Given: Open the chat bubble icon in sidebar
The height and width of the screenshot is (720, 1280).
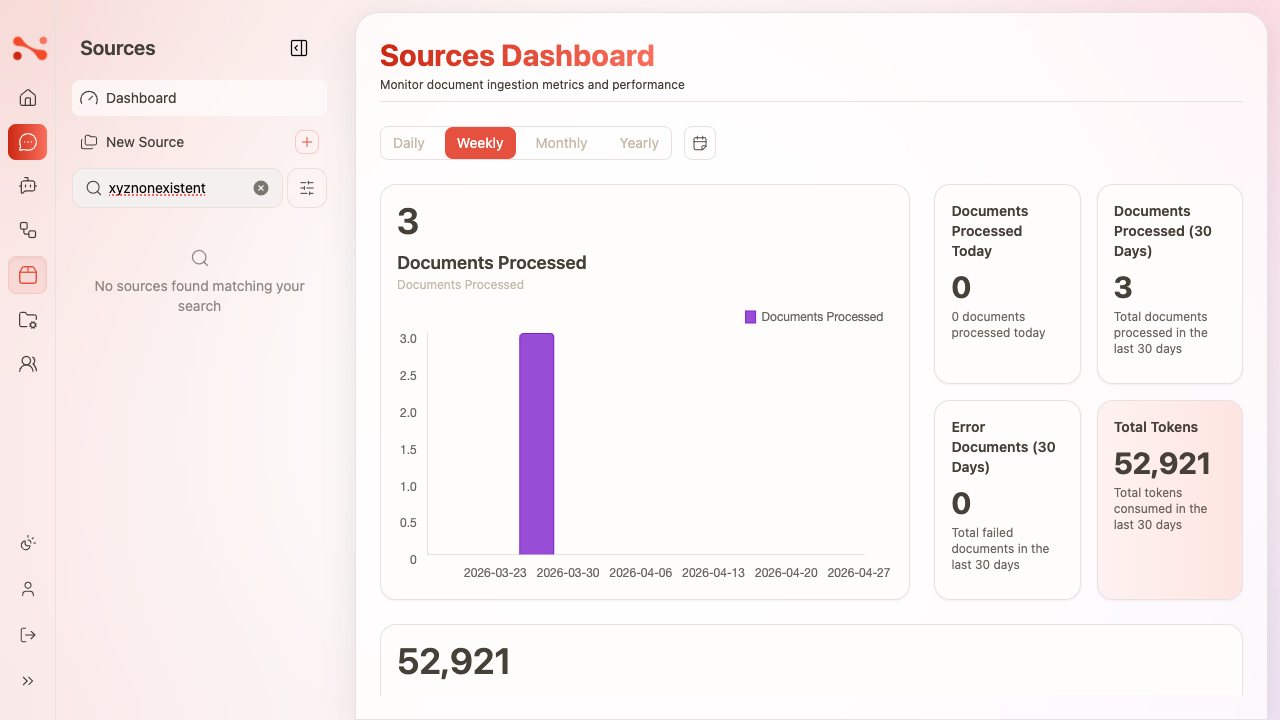Looking at the screenshot, I should pos(28,142).
